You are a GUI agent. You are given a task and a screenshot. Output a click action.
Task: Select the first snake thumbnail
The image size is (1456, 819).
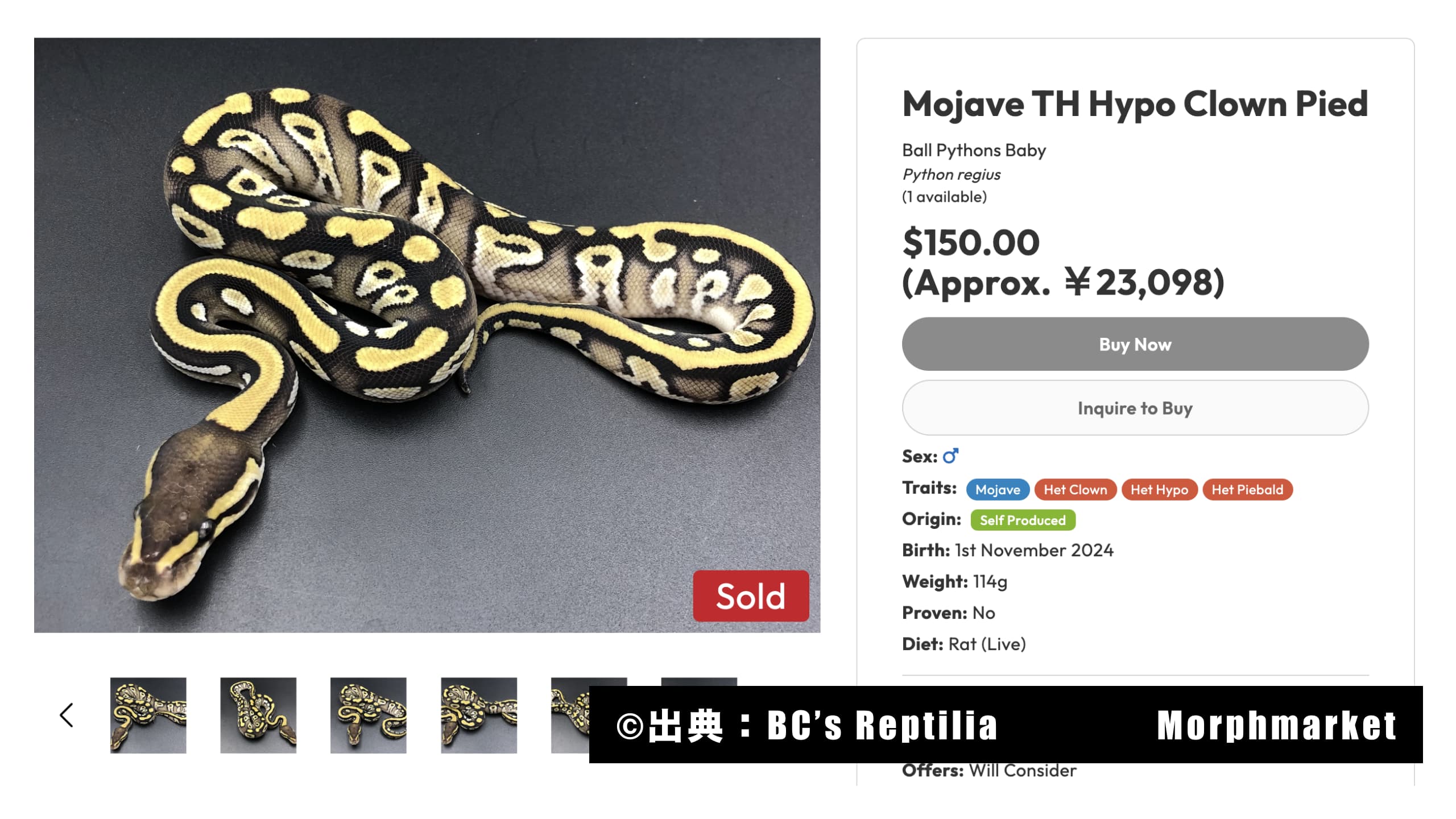pyautogui.click(x=148, y=715)
